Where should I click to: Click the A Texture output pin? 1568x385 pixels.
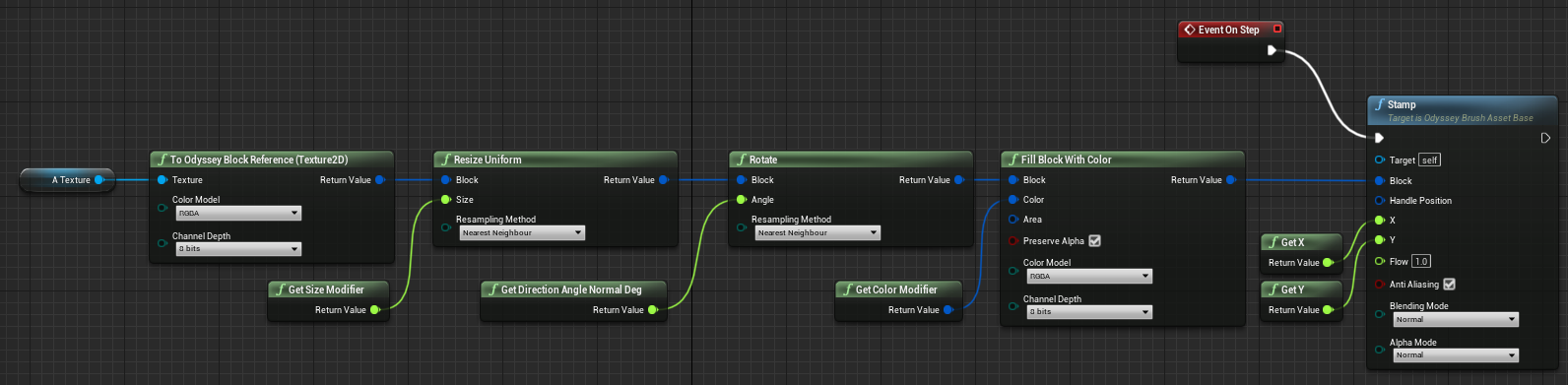tap(99, 180)
